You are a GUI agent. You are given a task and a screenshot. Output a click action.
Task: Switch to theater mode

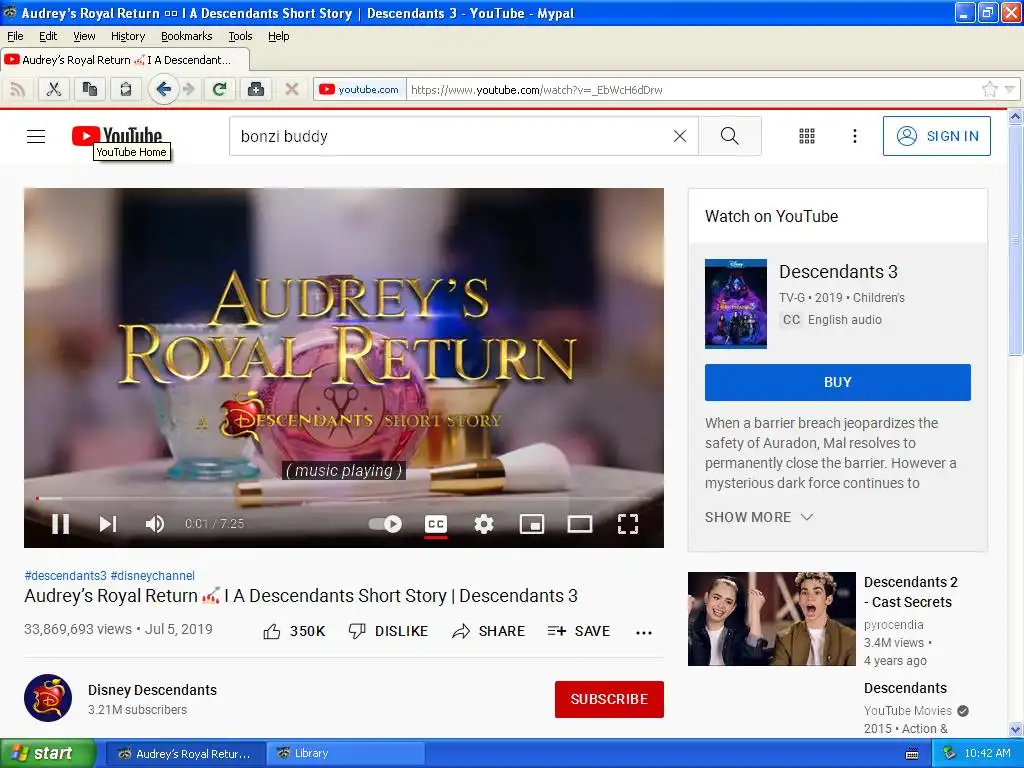580,524
